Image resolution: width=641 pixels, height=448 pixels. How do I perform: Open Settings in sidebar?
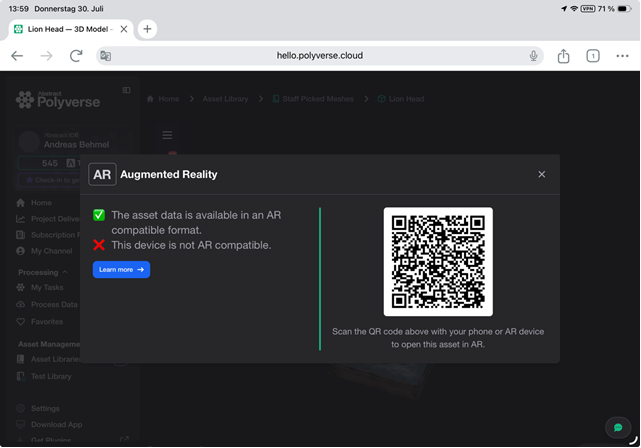click(38, 409)
